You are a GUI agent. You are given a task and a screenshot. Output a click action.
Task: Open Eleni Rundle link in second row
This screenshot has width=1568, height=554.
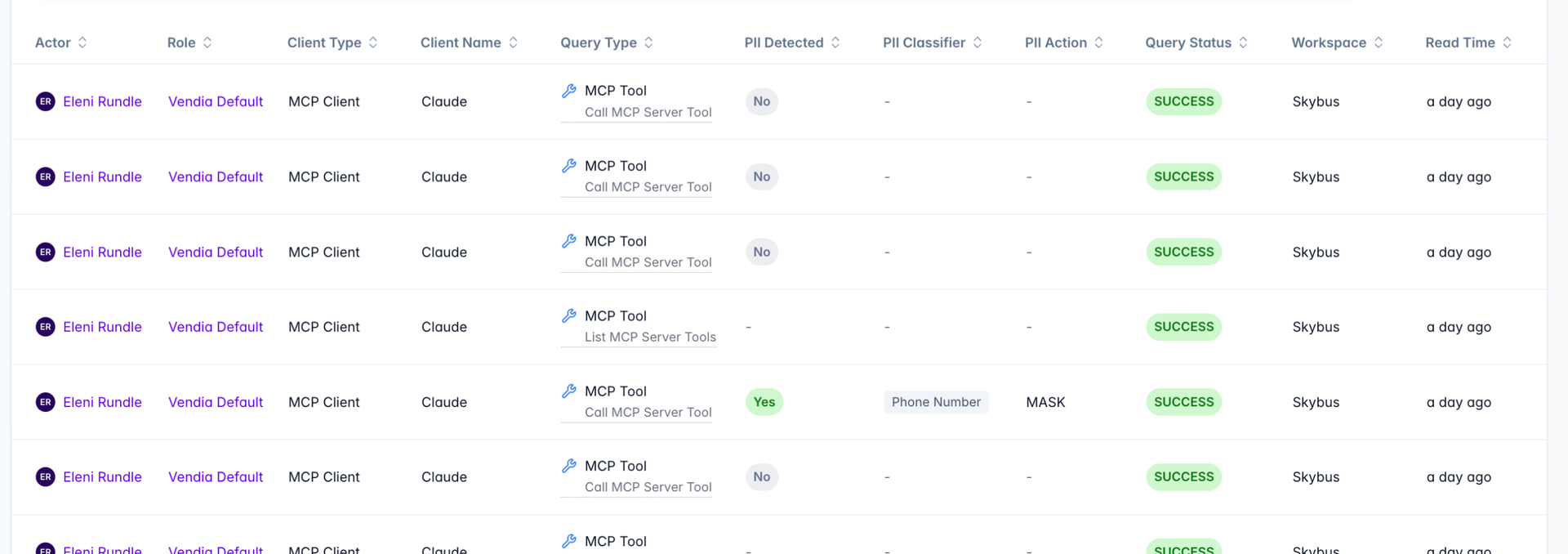(x=102, y=176)
